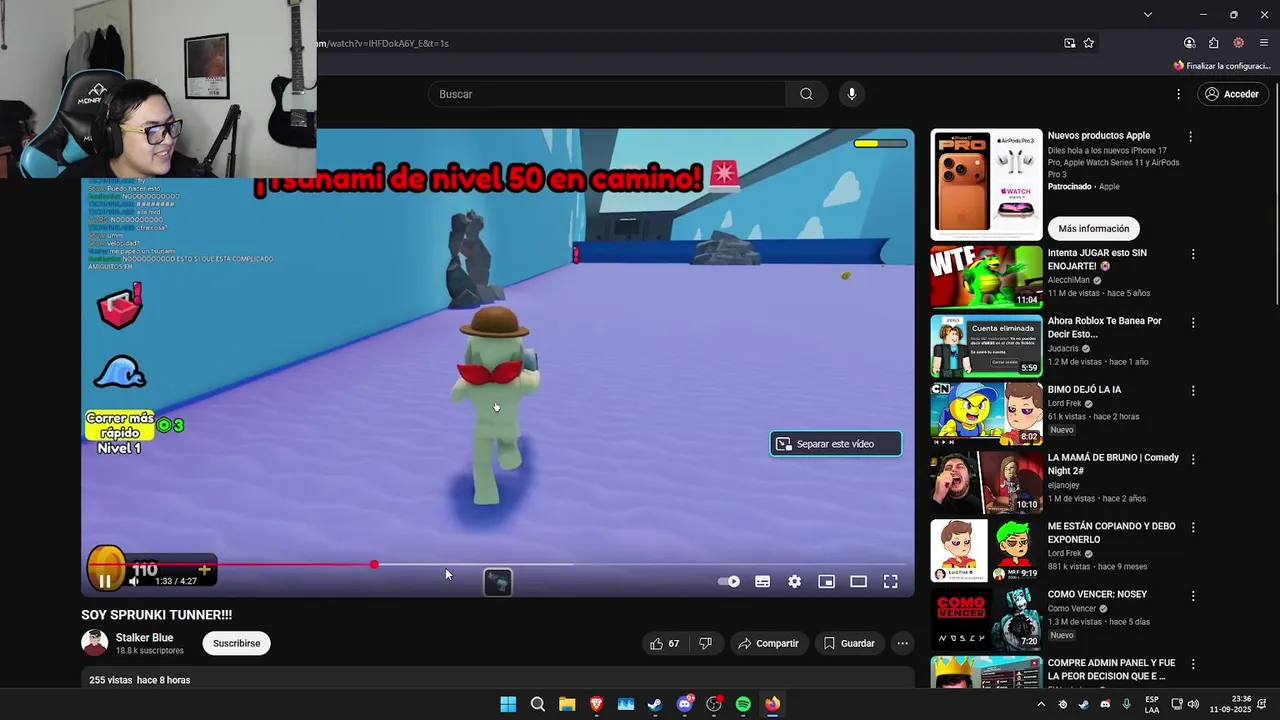Like the video with thumbs up

[x=665, y=643]
